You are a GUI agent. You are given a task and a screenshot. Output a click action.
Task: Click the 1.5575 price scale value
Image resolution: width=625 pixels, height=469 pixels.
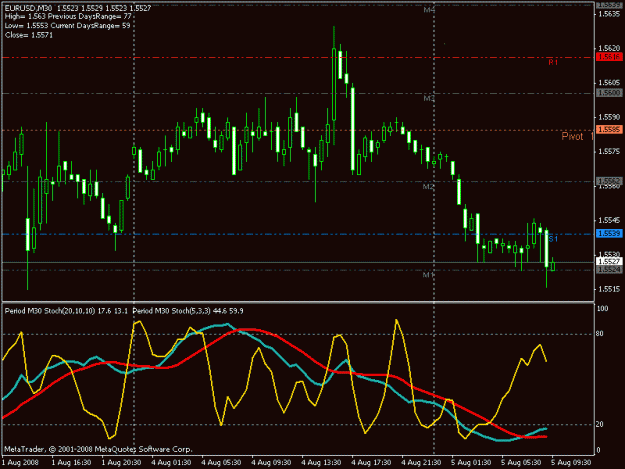pos(609,151)
